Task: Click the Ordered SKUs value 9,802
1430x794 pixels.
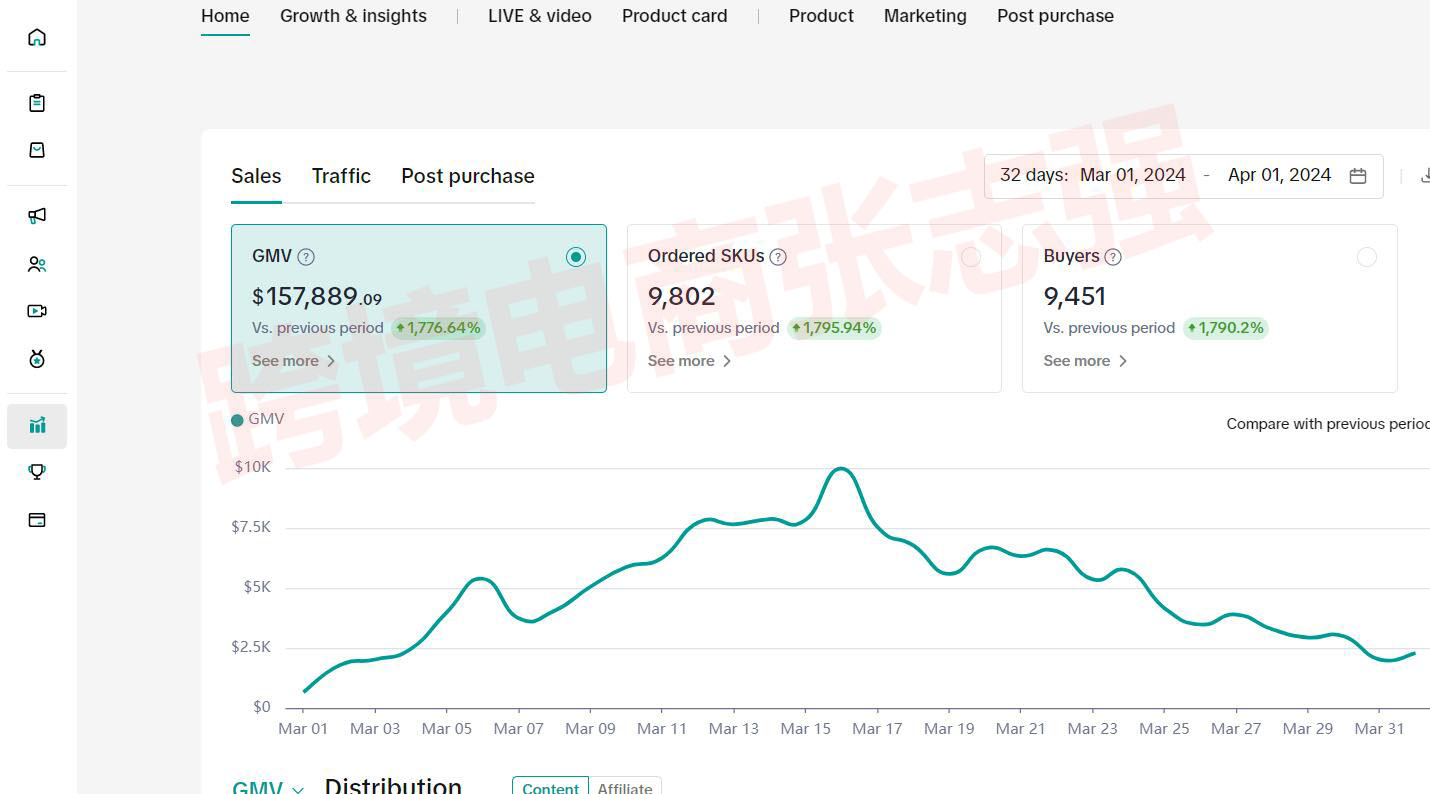Action: coord(682,296)
